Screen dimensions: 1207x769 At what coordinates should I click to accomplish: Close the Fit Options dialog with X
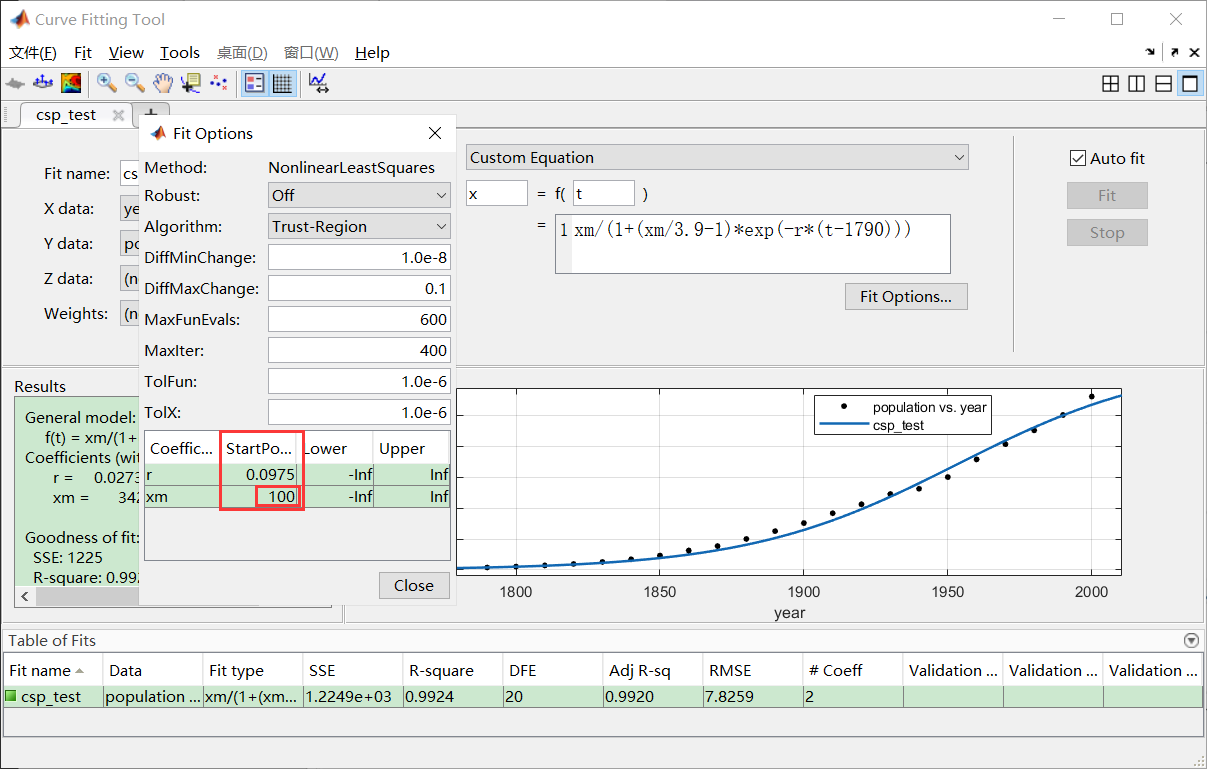tap(435, 133)
